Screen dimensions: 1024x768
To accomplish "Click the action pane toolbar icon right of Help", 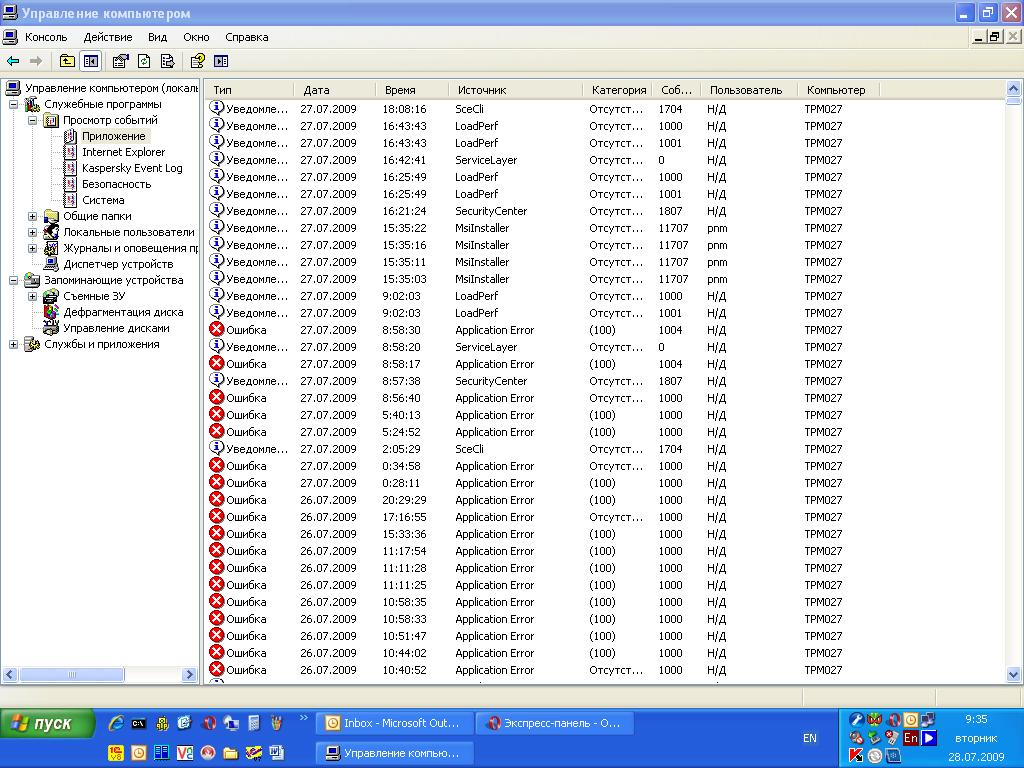I will (x=221, y=61).
